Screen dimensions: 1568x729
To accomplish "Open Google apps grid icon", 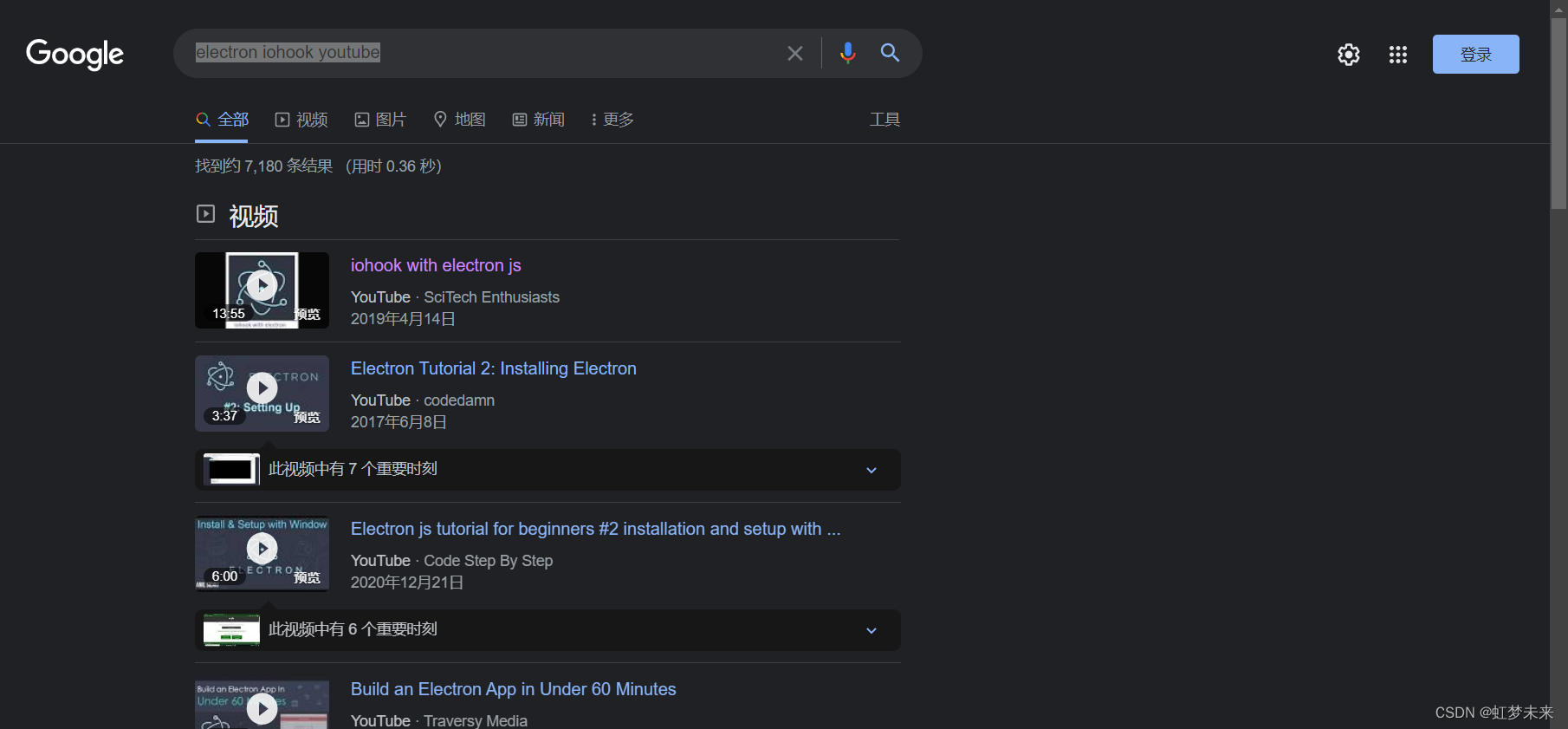I will pos(1397,55).
